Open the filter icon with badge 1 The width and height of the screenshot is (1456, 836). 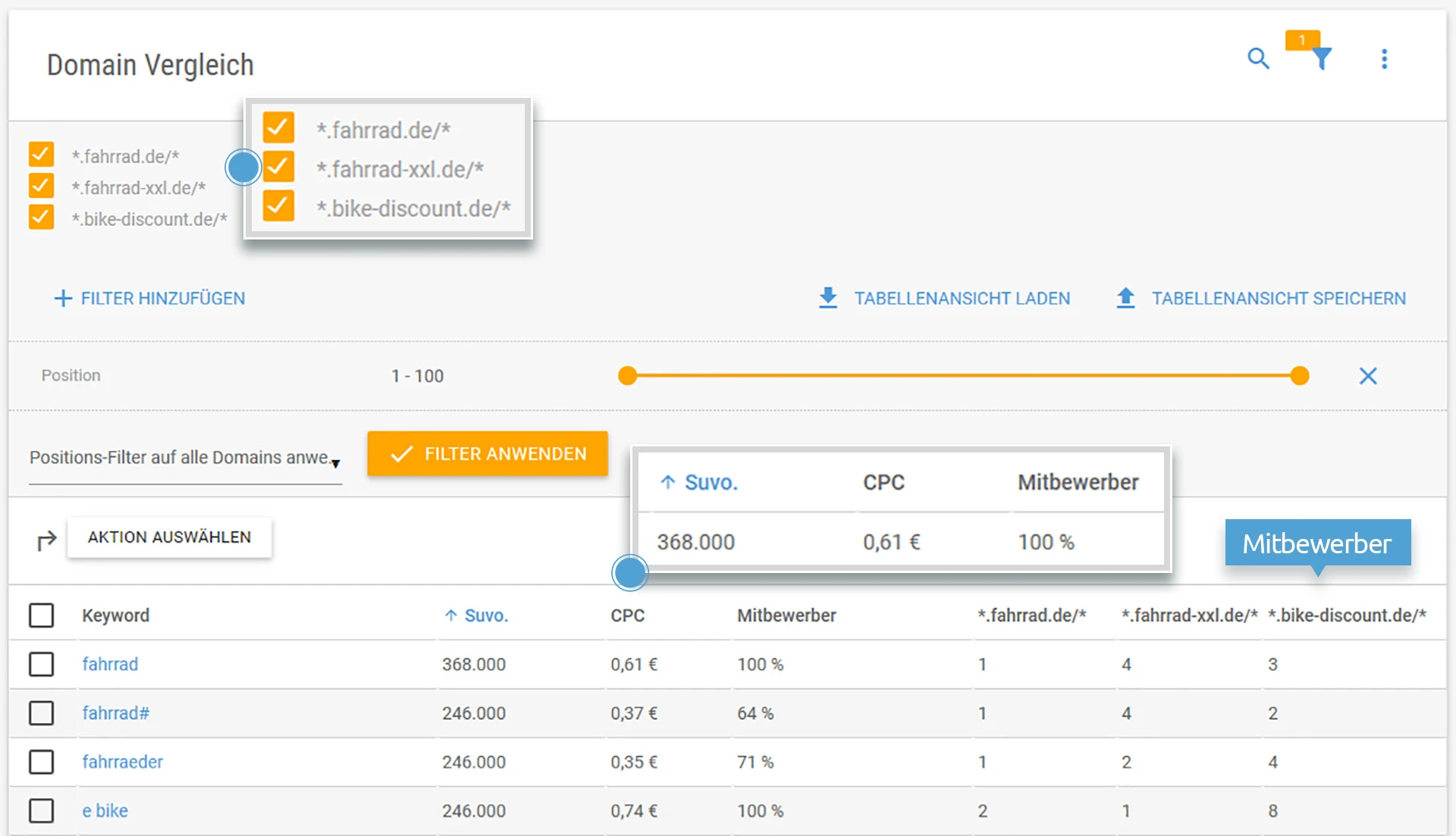pyautogui.click(x=1321, y=59)
